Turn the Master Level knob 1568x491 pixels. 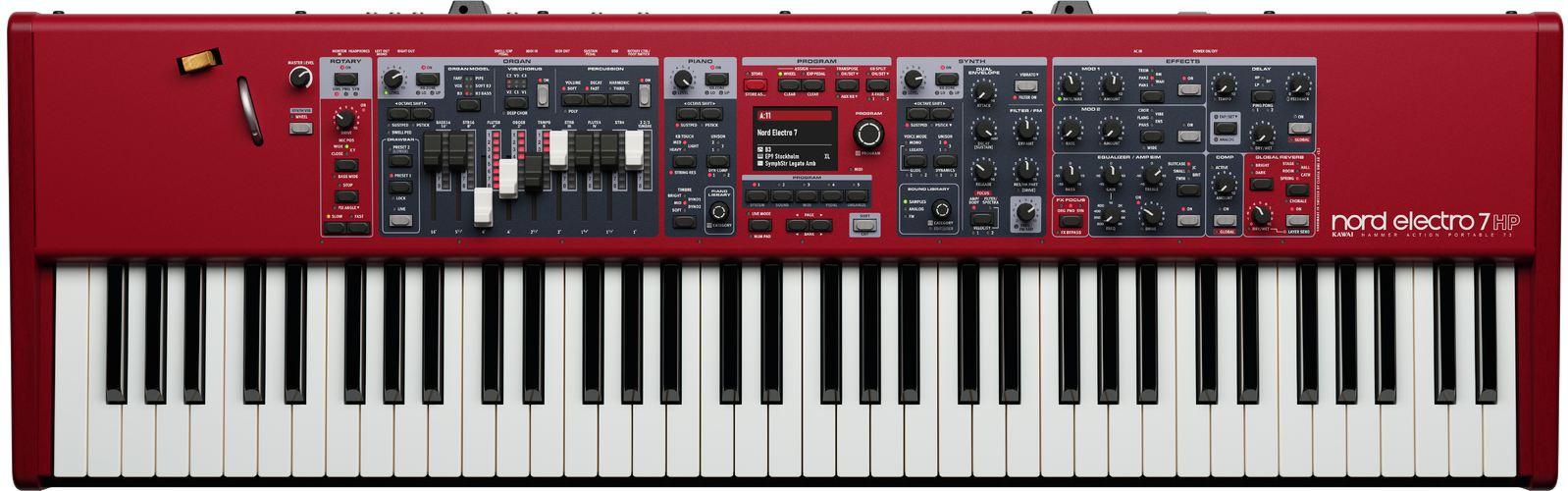[x=300, y=78]
